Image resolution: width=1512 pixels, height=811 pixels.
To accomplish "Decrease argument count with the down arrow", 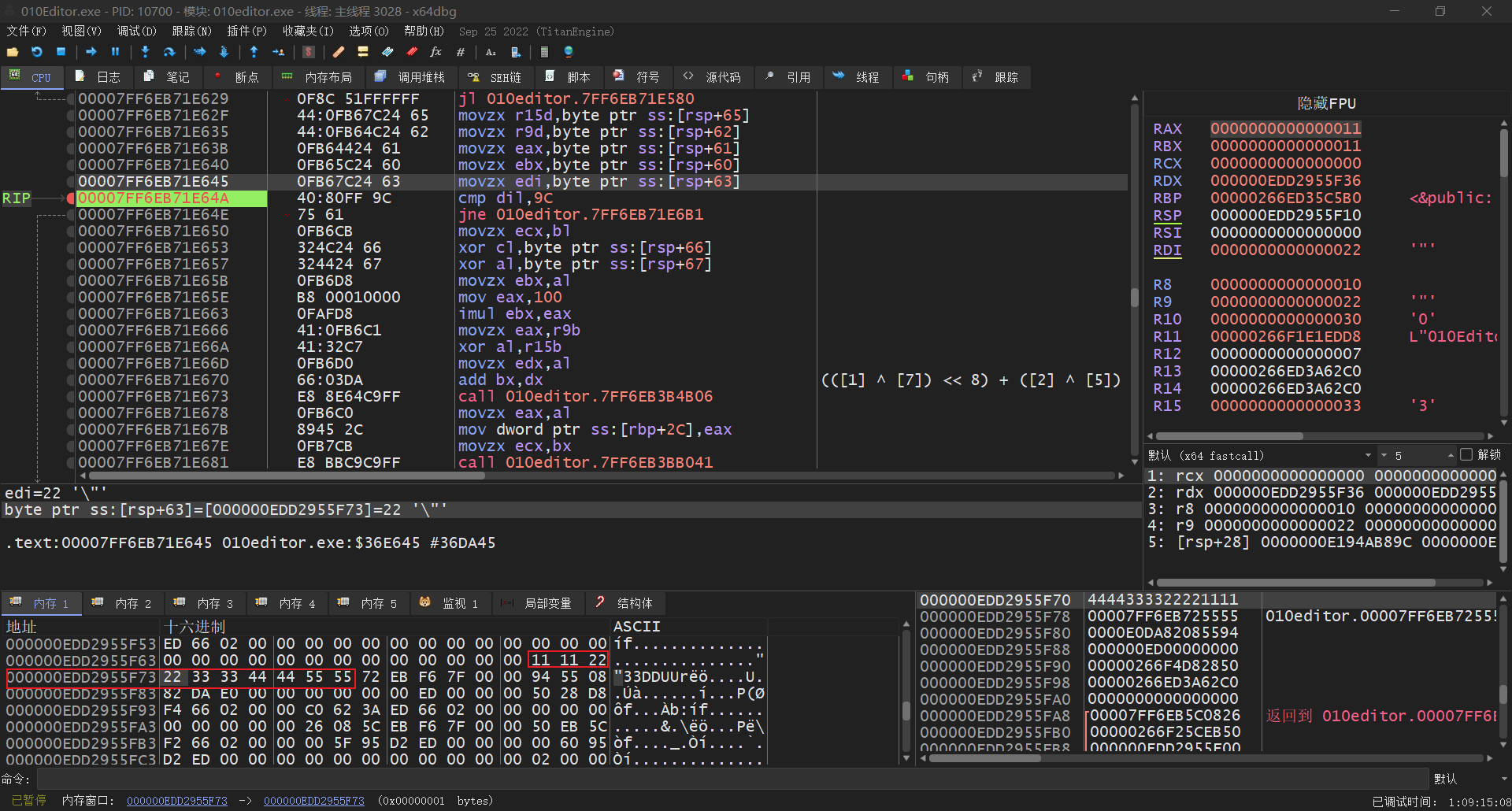I will [x=1384, y=455].
